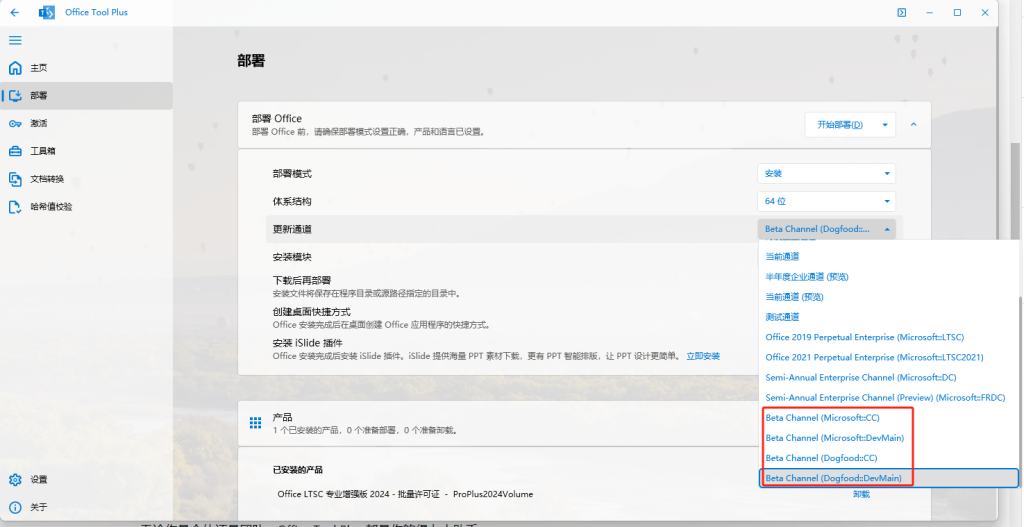Open the 部署 page
Screen dimensions: 1024x527
click(86, 95)
